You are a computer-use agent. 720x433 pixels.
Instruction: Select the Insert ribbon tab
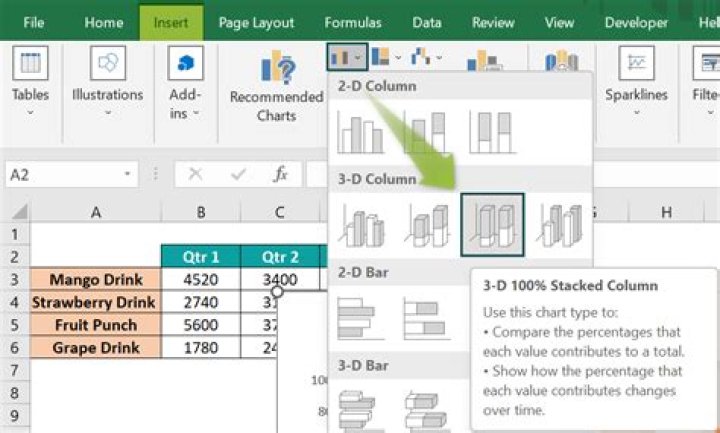point(171,22)
